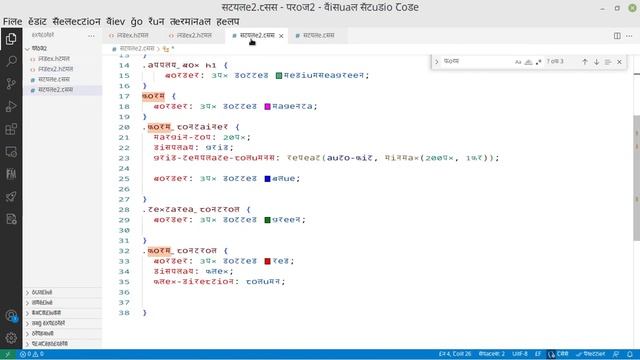The height and width of the screenshot is (360, 640).
Task: Open the Help menu
Action: coord(228,22)
